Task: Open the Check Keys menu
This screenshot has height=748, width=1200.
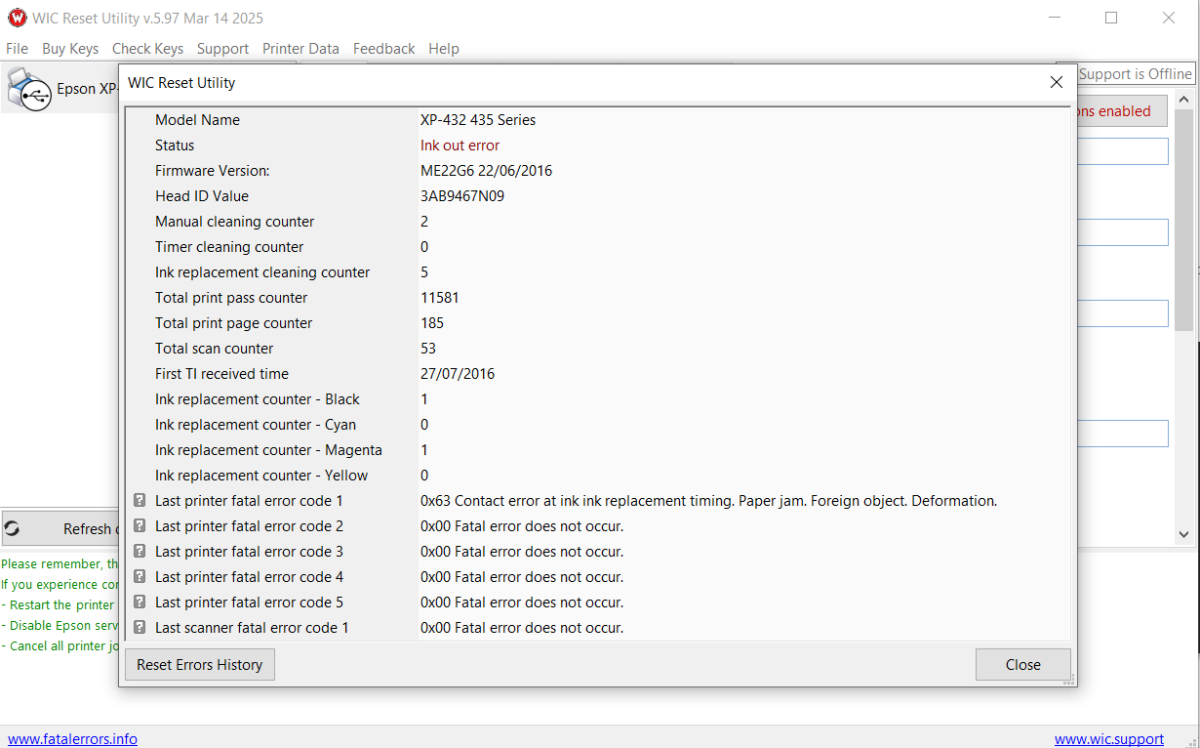Action: click(x=148, y=48)
